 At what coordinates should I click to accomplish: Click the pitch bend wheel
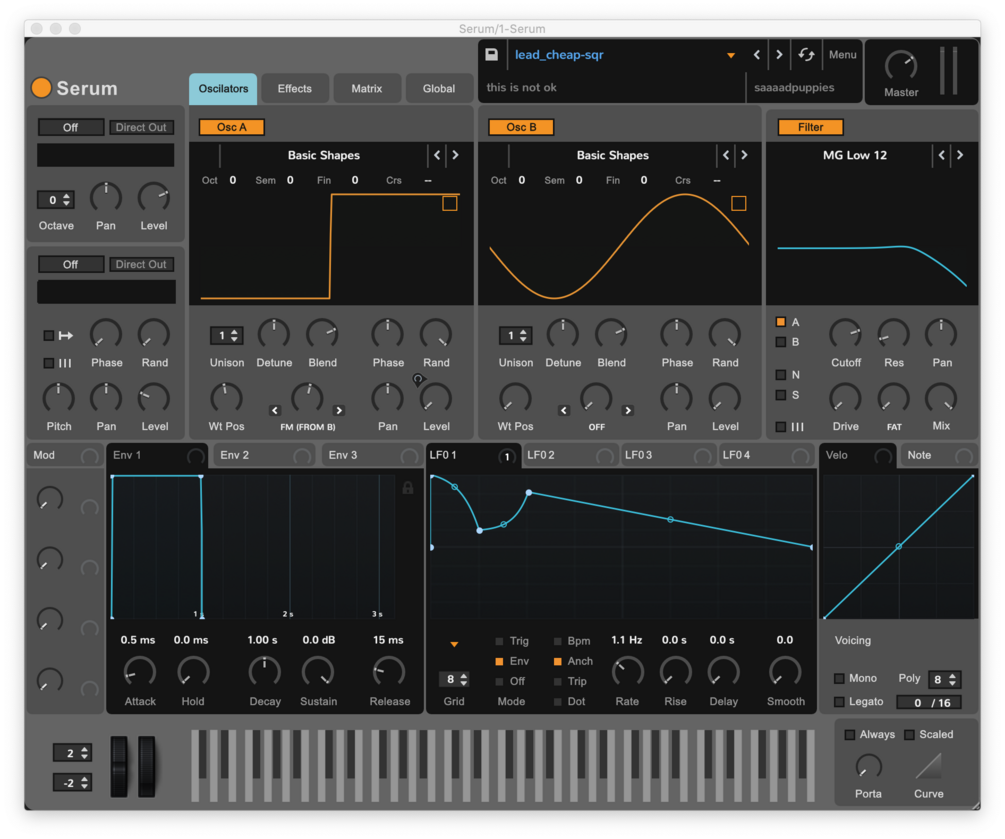pos(119,766)
